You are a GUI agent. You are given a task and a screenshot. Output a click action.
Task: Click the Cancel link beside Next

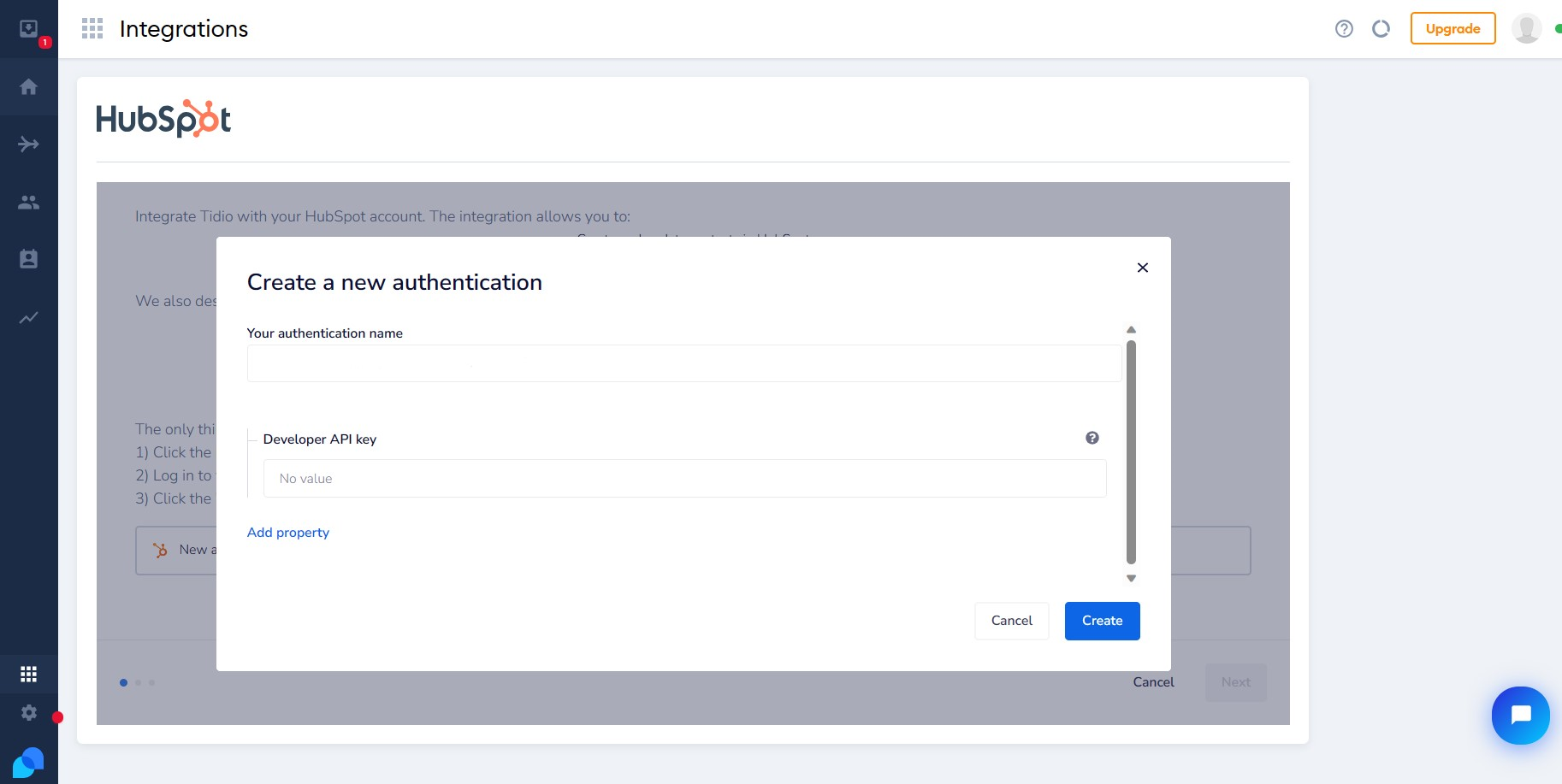pos(1153,682)
